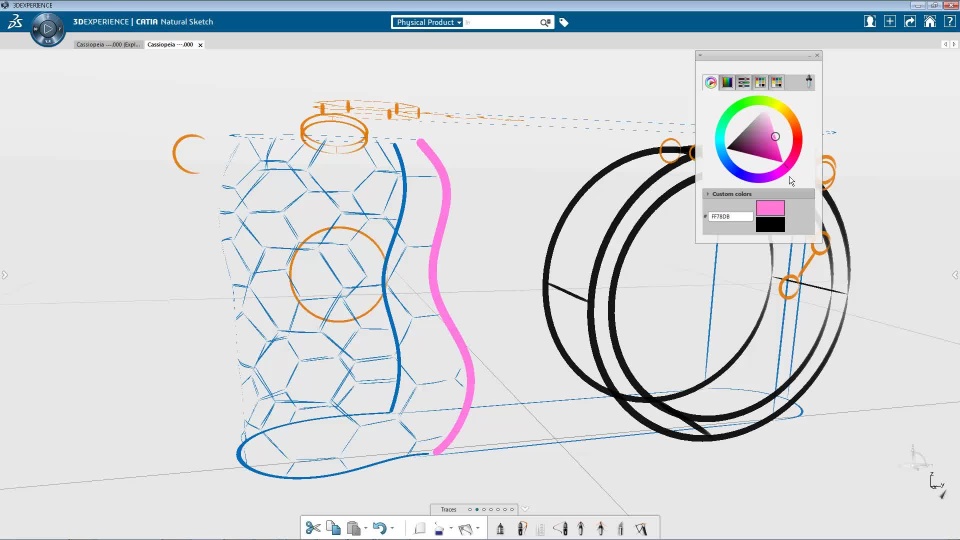The width and height of the screenshot is (960, 540).
Task: Select the gray marker tool
Action: pyautogui.click(x=621, y=528)
